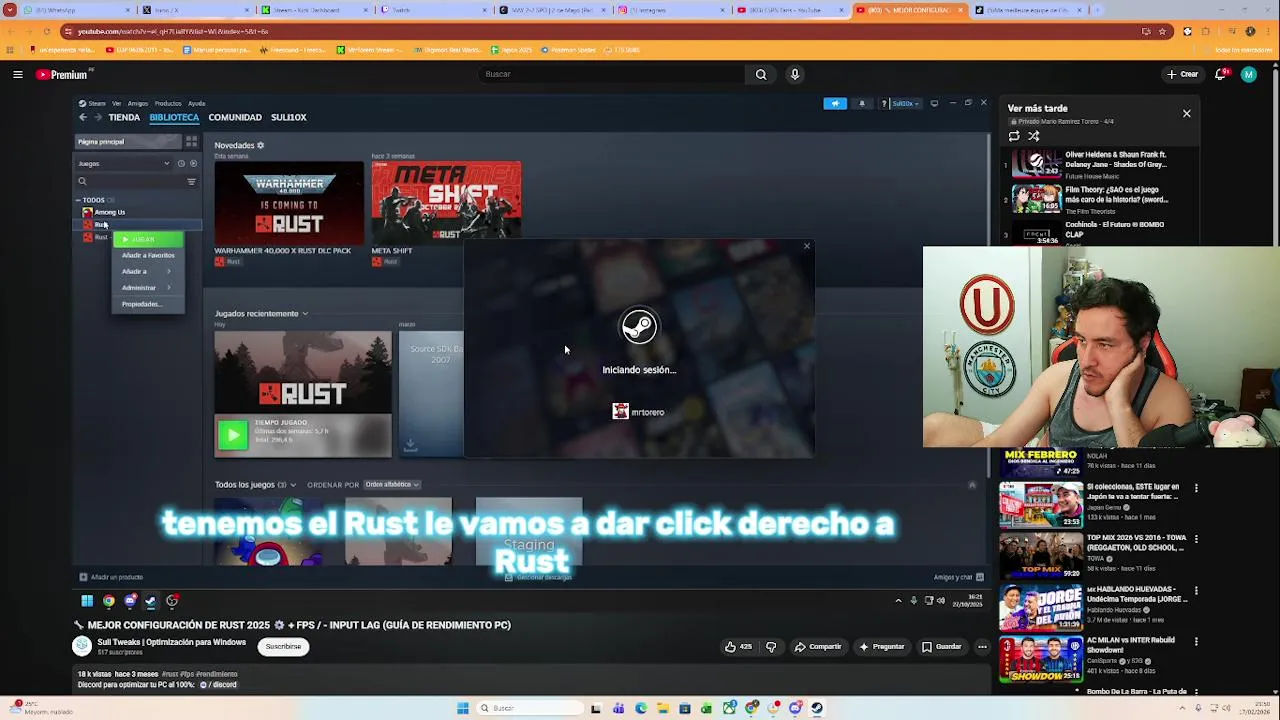Open the Suli10x account dropdown in Steam

click(x=904, y=103)
